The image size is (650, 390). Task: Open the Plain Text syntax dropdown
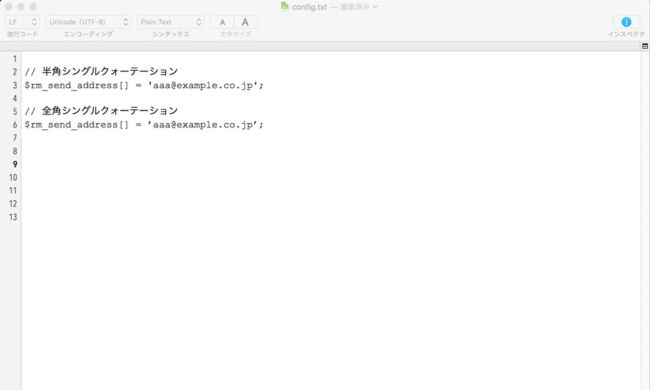(x=171, y=22)
